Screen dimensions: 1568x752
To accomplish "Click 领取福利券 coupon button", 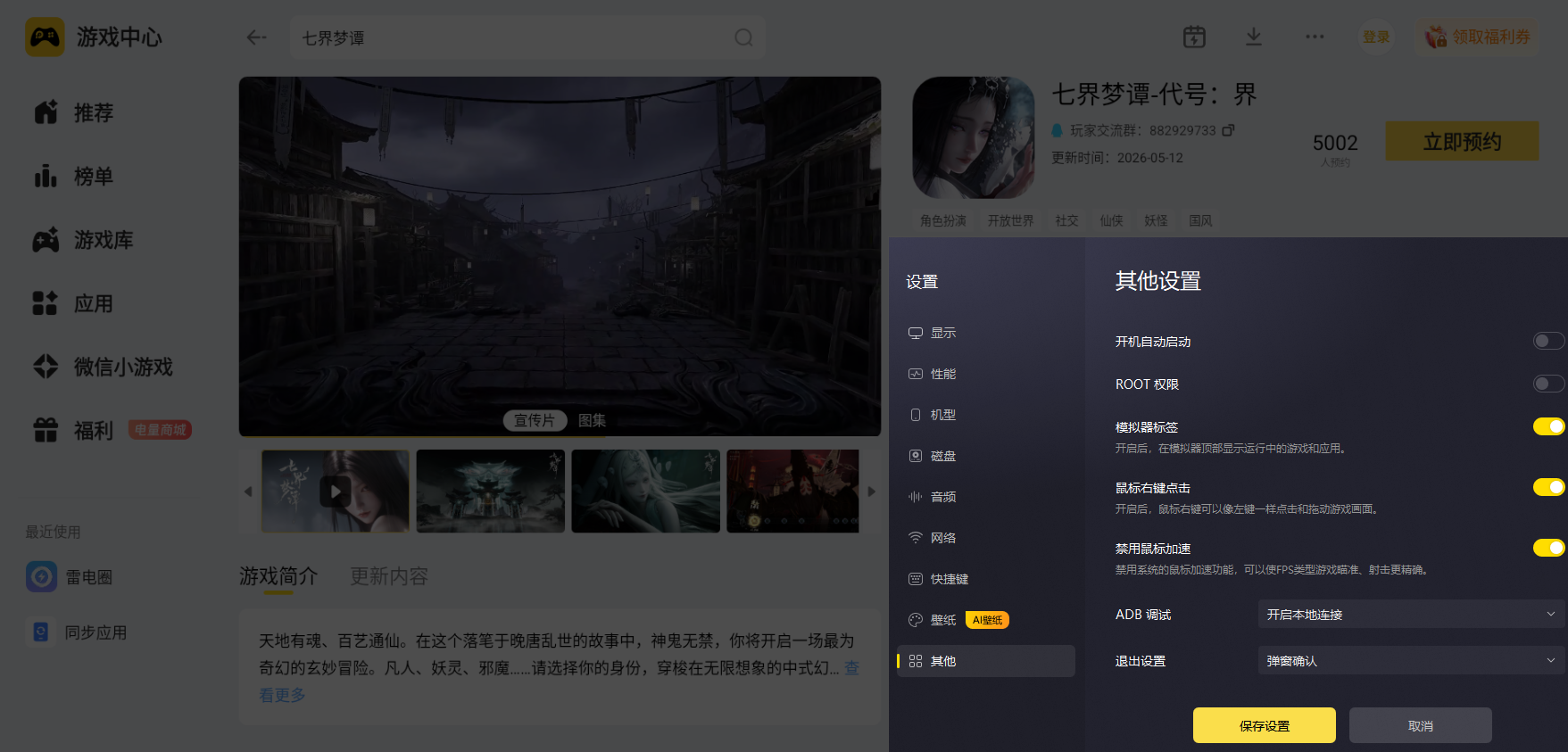I will click(1477, 37).
